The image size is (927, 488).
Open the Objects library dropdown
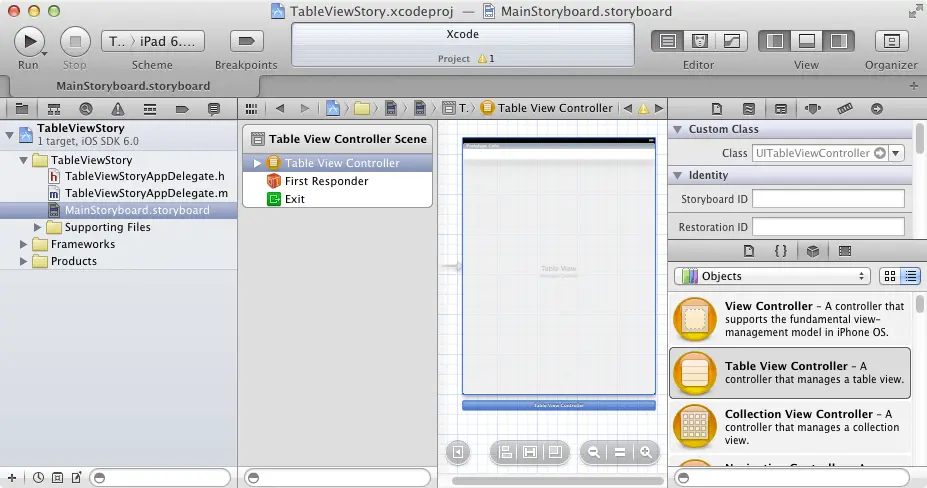[x=771, y=276]
